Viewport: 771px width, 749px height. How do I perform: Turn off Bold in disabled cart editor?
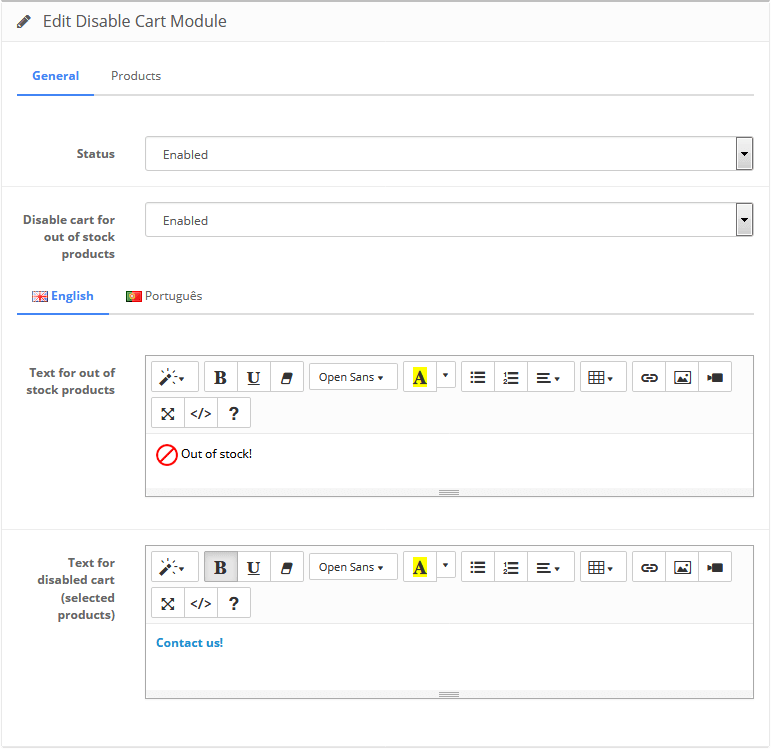pos(221,568)
